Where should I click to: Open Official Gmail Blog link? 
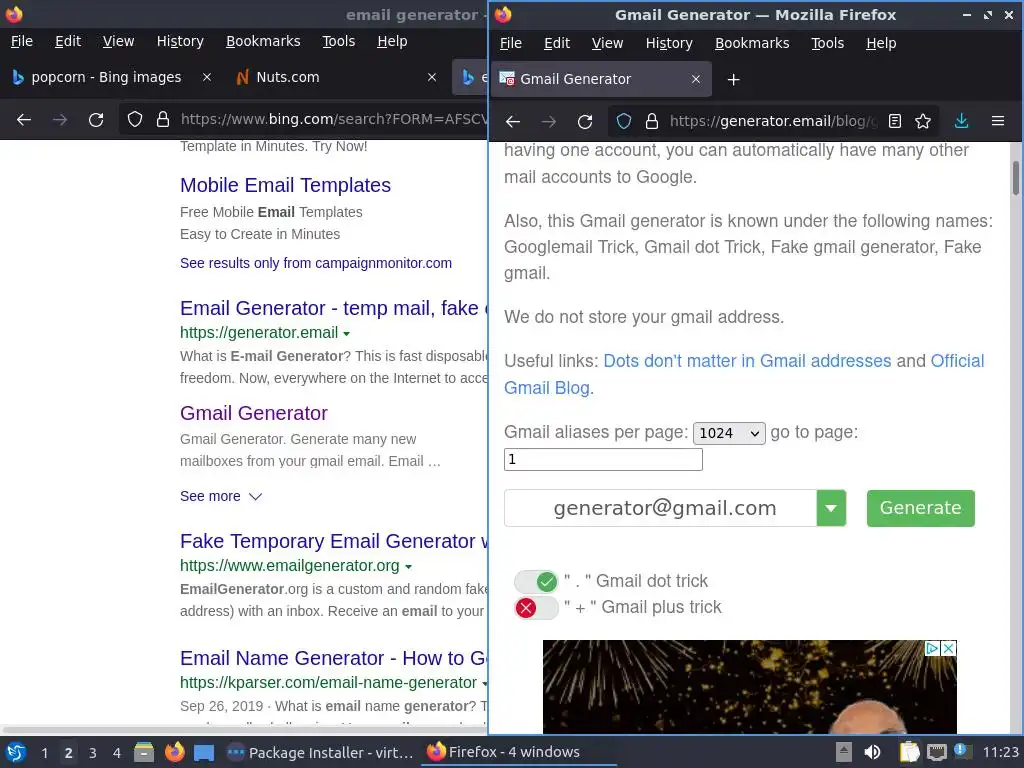coord(744,374)
